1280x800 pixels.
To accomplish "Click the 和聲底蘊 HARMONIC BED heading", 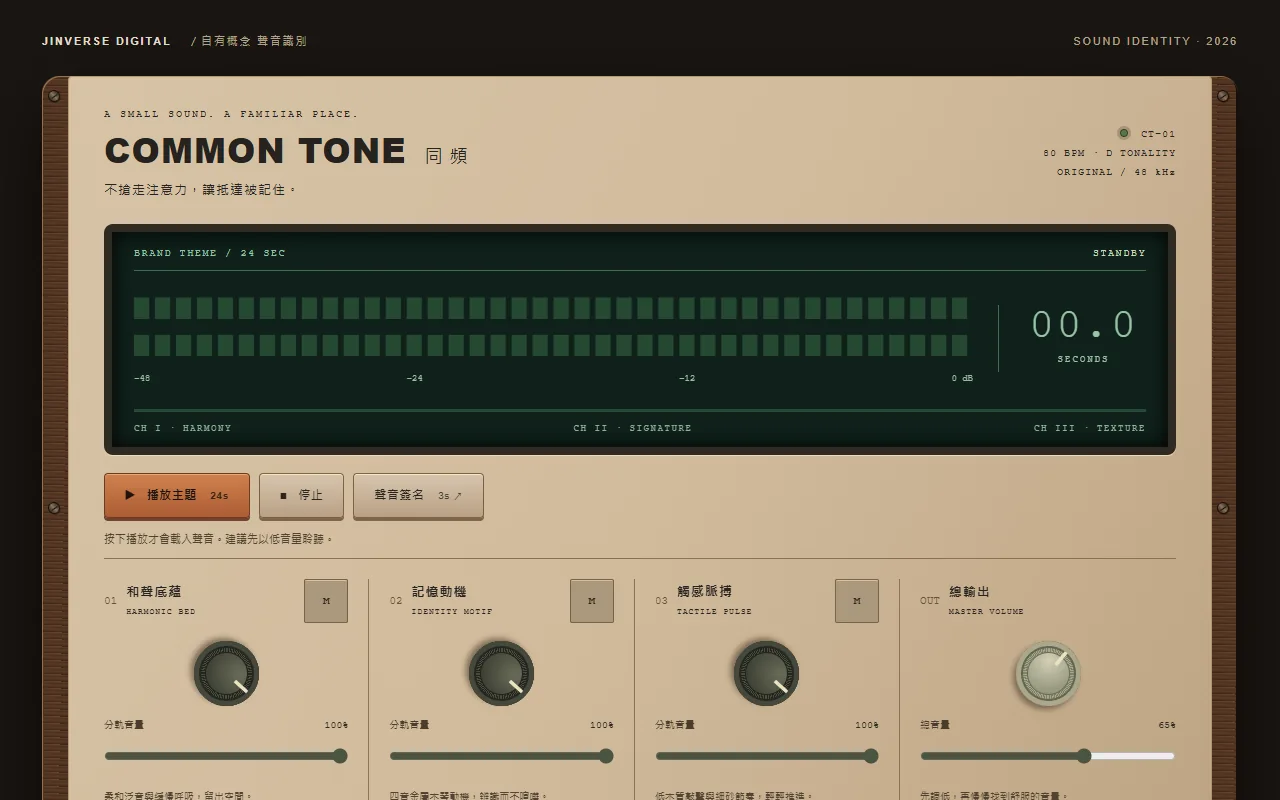I will point(160,600).
